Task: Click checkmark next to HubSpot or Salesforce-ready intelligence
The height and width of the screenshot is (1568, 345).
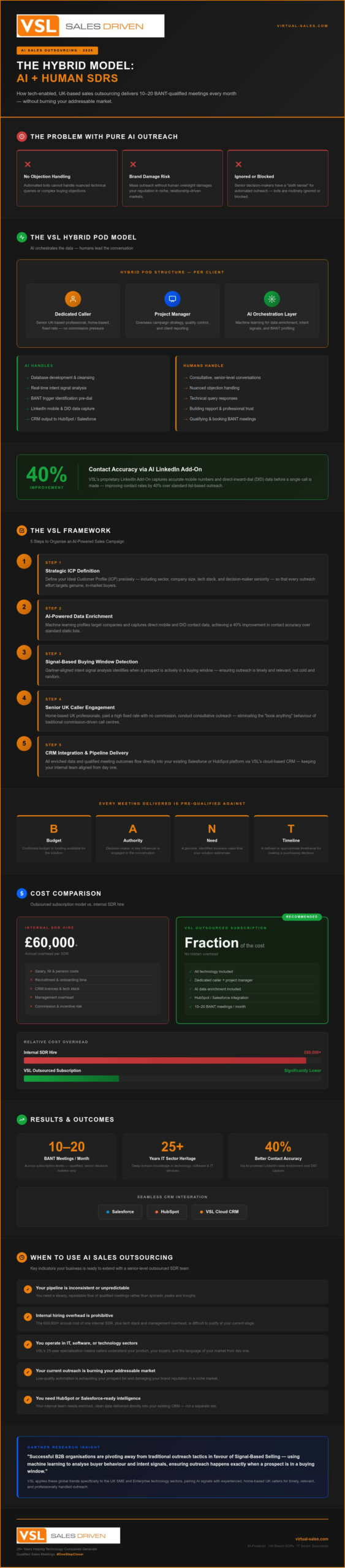Action: [28, 1400]
